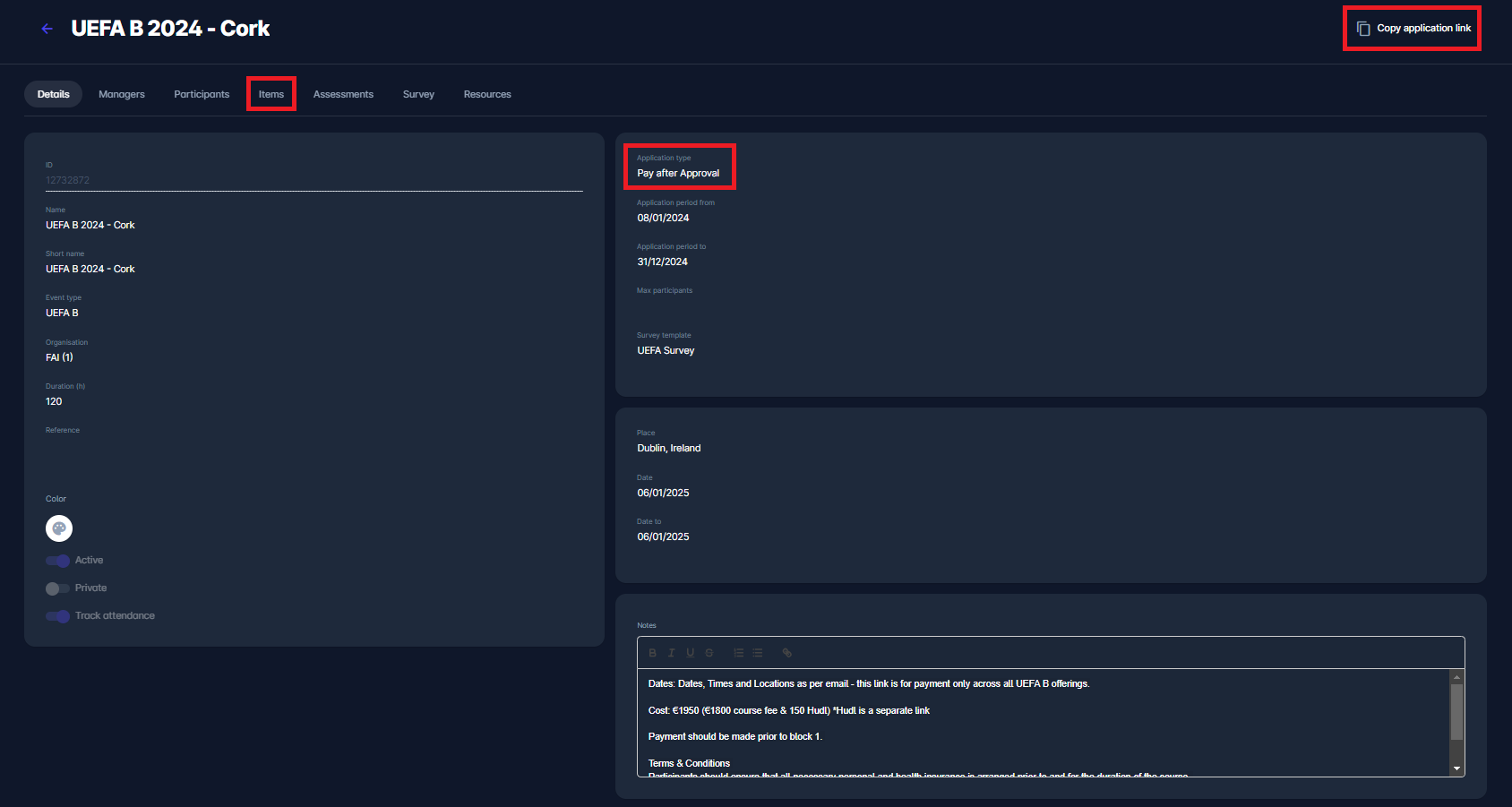The height and width of the screenshot is (807, 1512).
Task: Expand the Event type field
Action: pos(63,313)
